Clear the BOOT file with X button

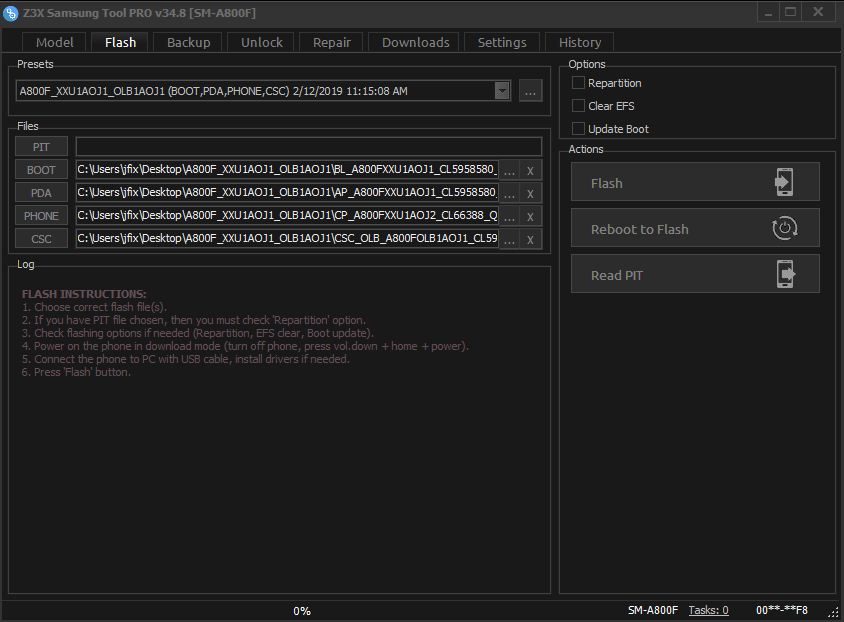tap(531, 171)
